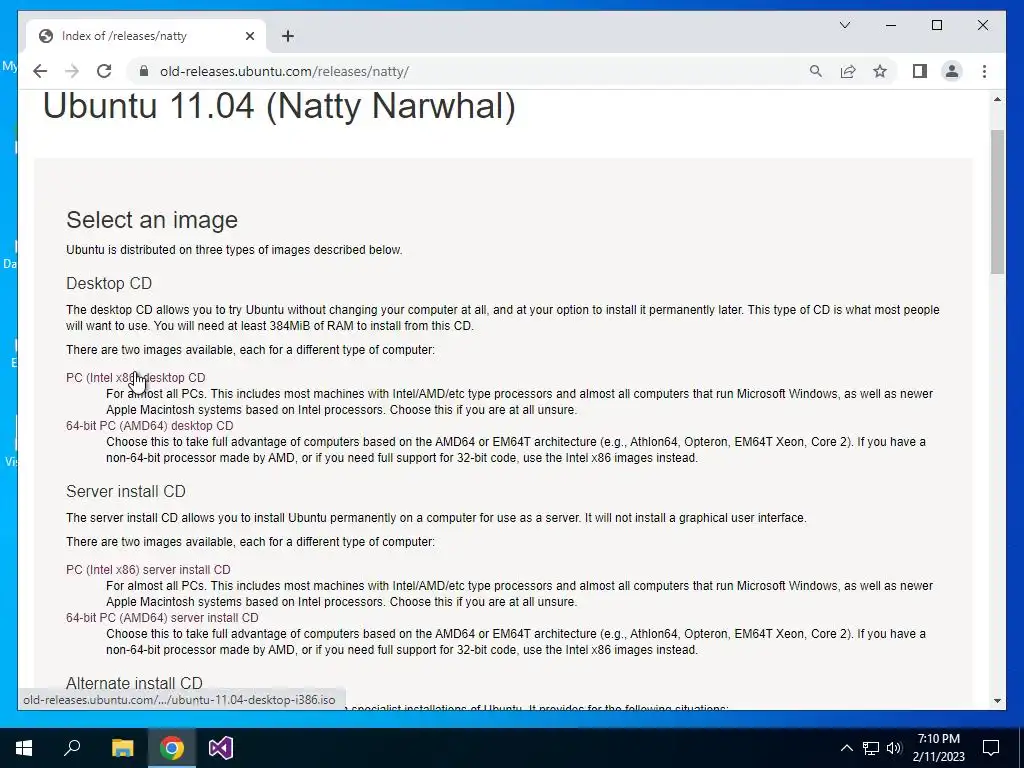
Task: Open the Chrome profile avatar menu
Action: coord(952,71)
